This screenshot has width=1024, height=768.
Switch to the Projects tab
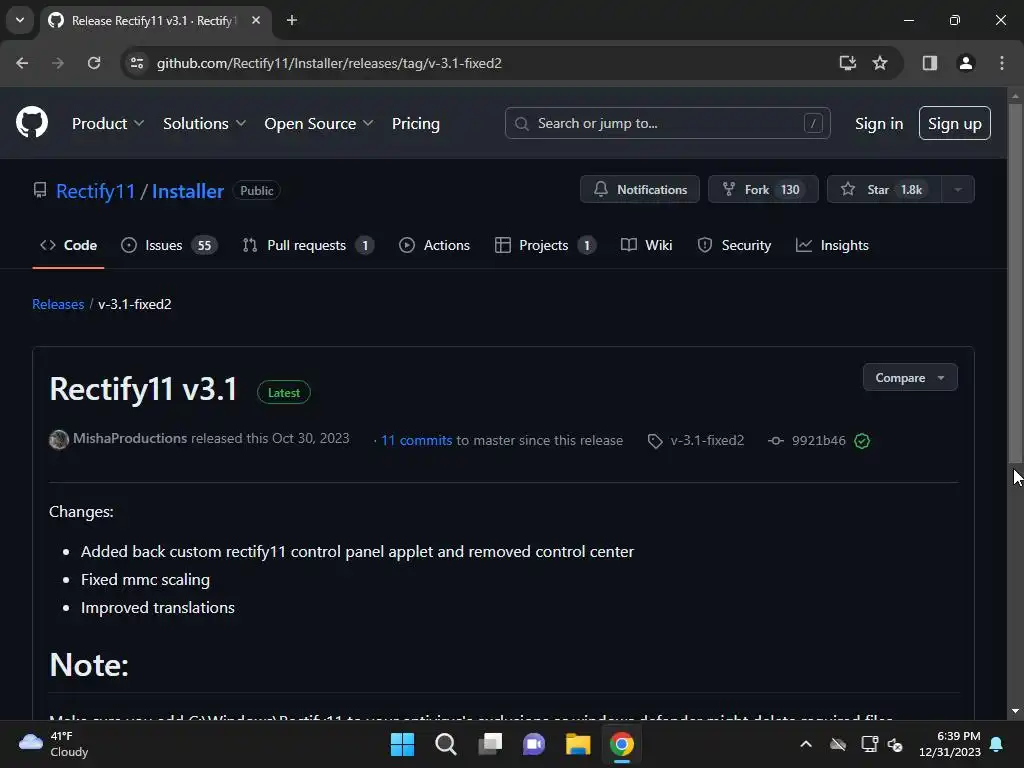tap(545, 246)
